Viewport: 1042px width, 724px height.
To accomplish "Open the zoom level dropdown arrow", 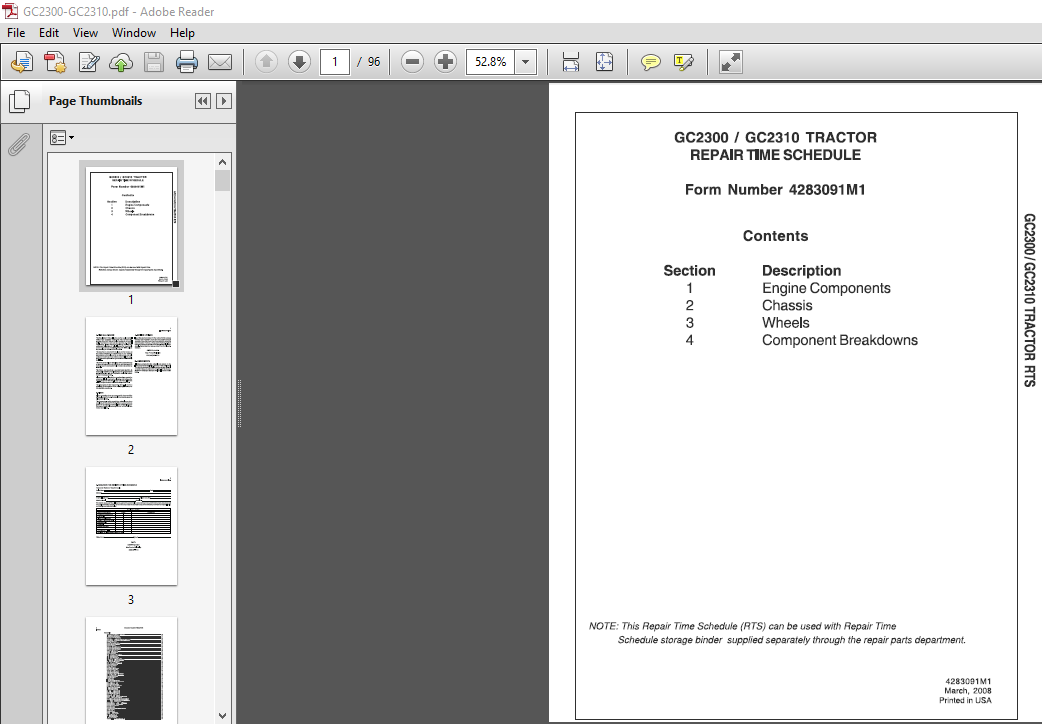I will [x=526, y=62].
